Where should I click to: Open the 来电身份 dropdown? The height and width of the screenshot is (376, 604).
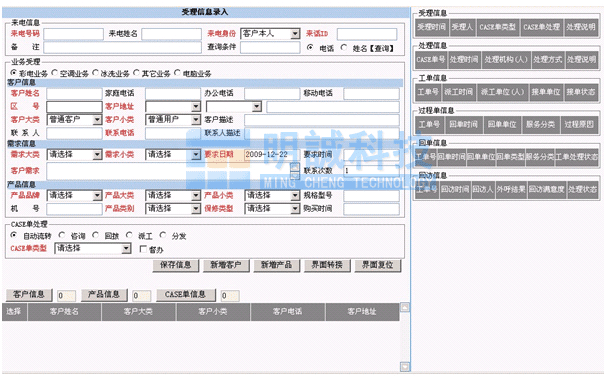[x=295, y=34]
